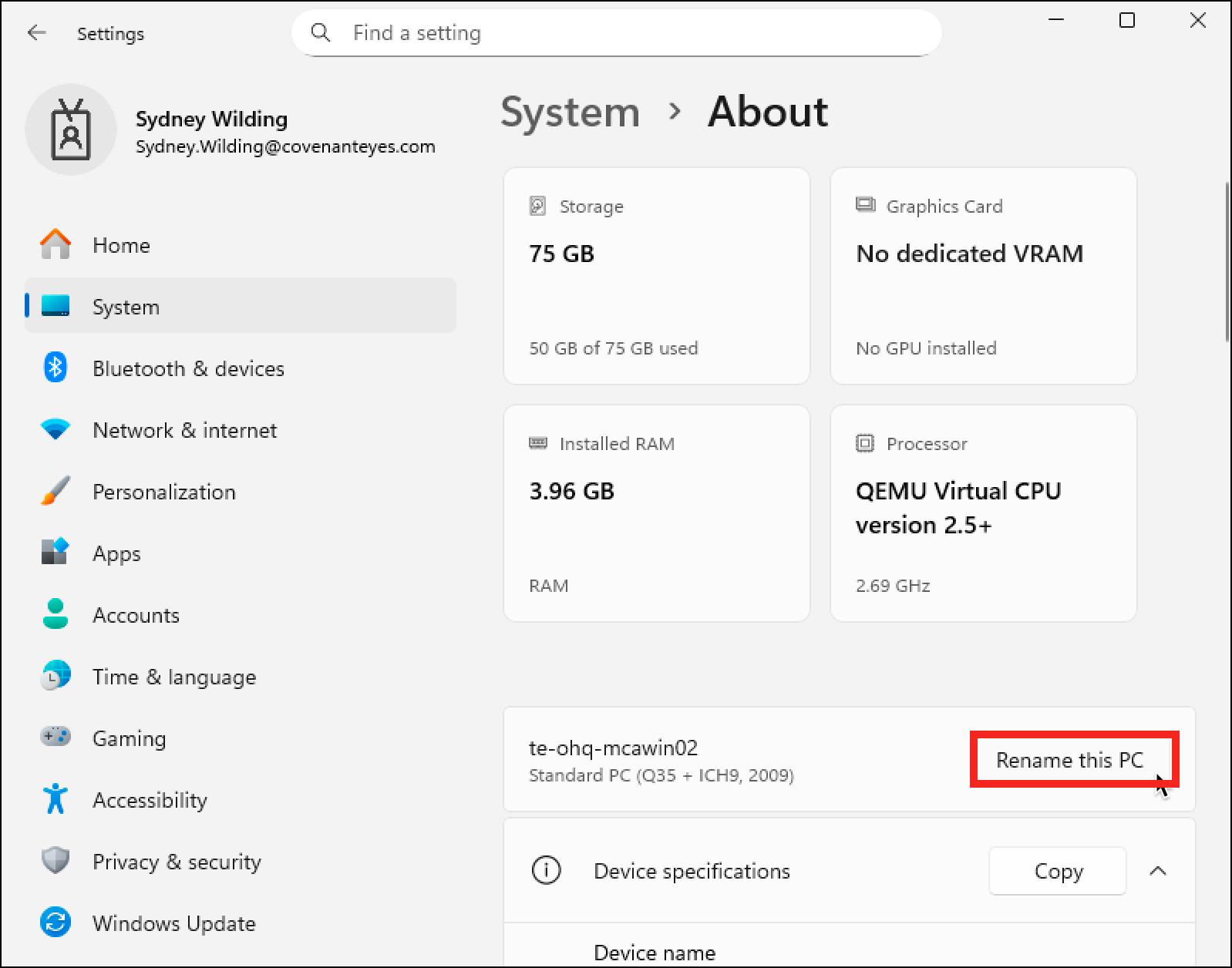This screenshot has height=968, width=1232.
Task: Open the Gaming settings page
Action: [129, 738]
